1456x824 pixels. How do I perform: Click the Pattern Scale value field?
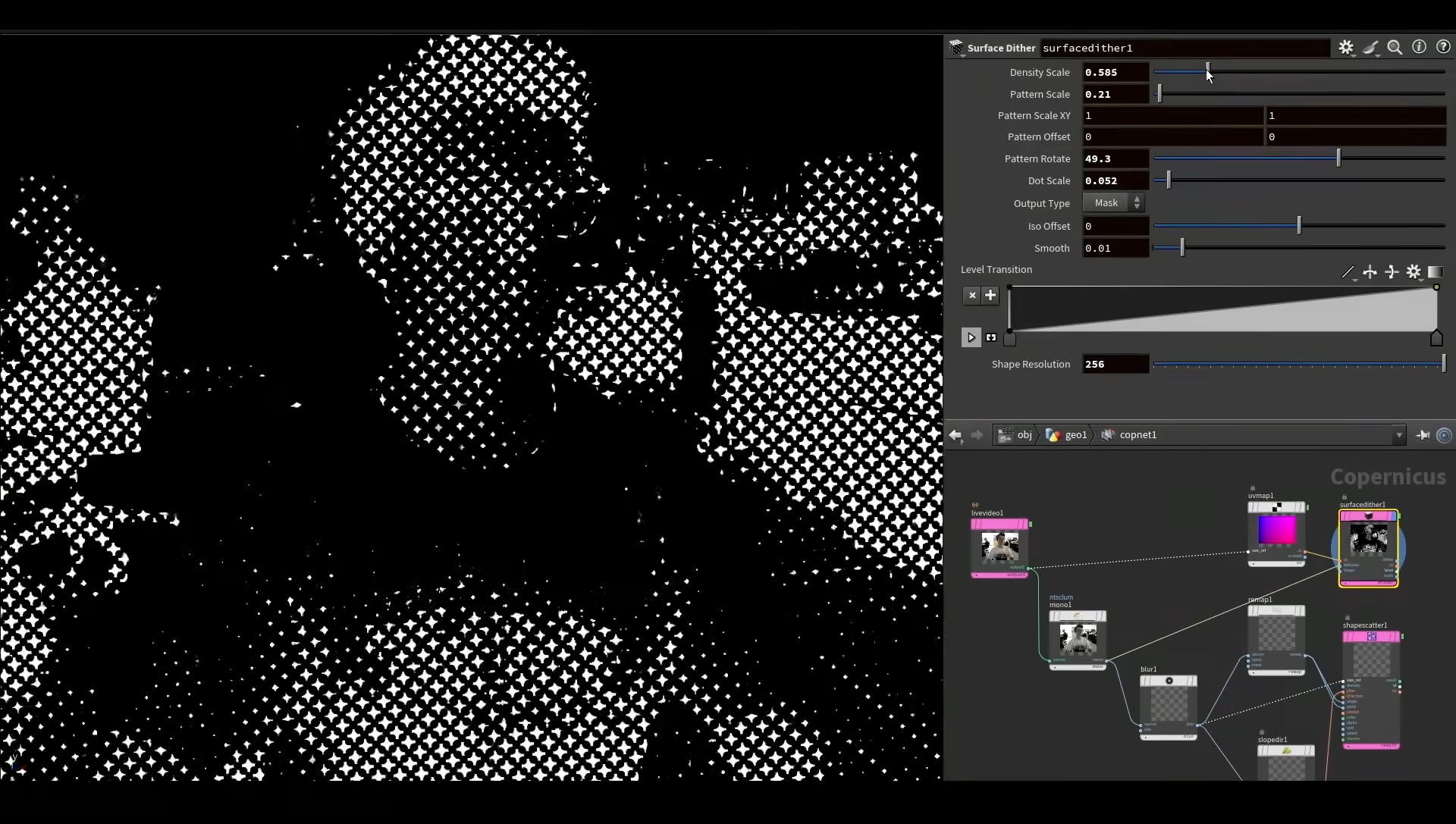[1116, 94]
